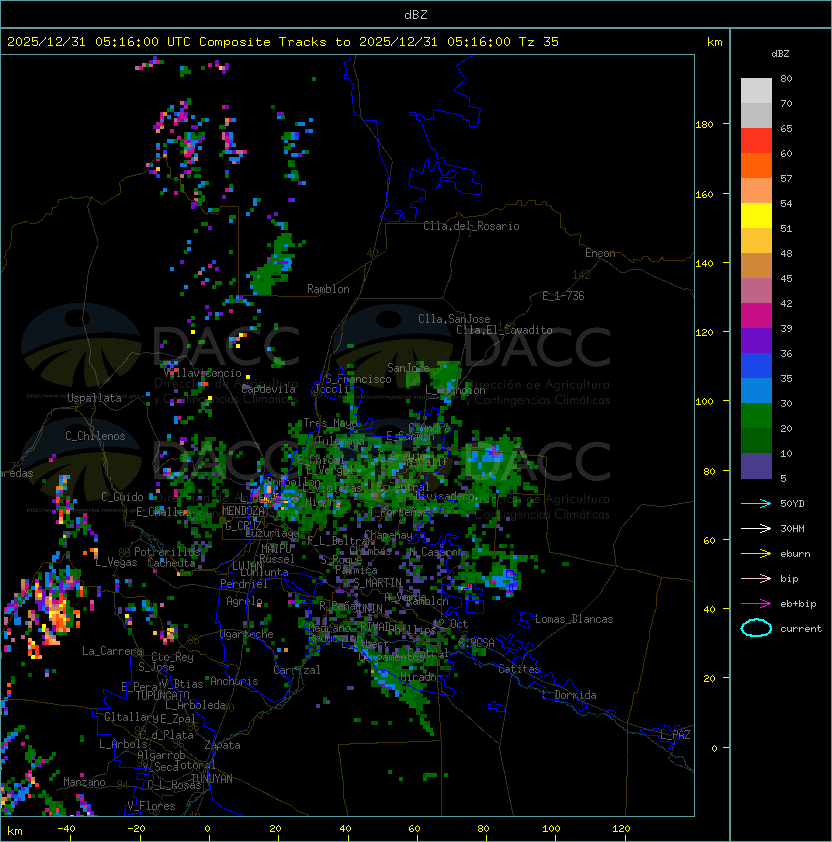Click the '120' tick on horizontal axis
The height and width of the screenshot is (842, 832).
coord(621,829)
